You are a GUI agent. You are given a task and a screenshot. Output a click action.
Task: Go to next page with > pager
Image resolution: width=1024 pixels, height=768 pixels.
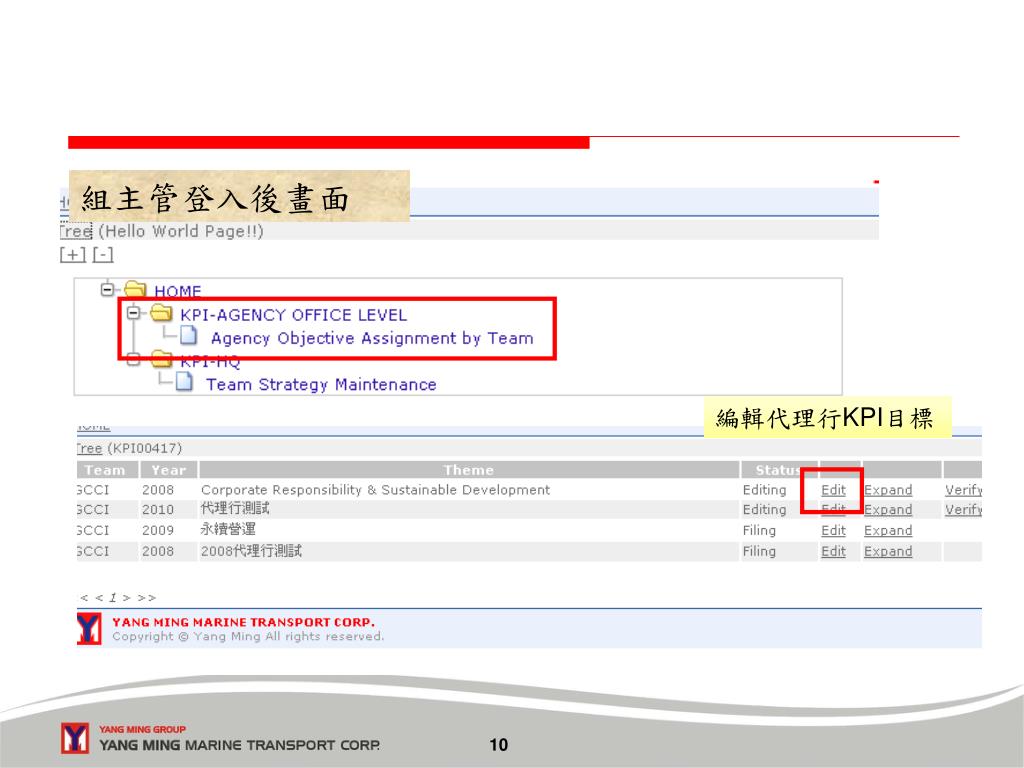[128, 597]
